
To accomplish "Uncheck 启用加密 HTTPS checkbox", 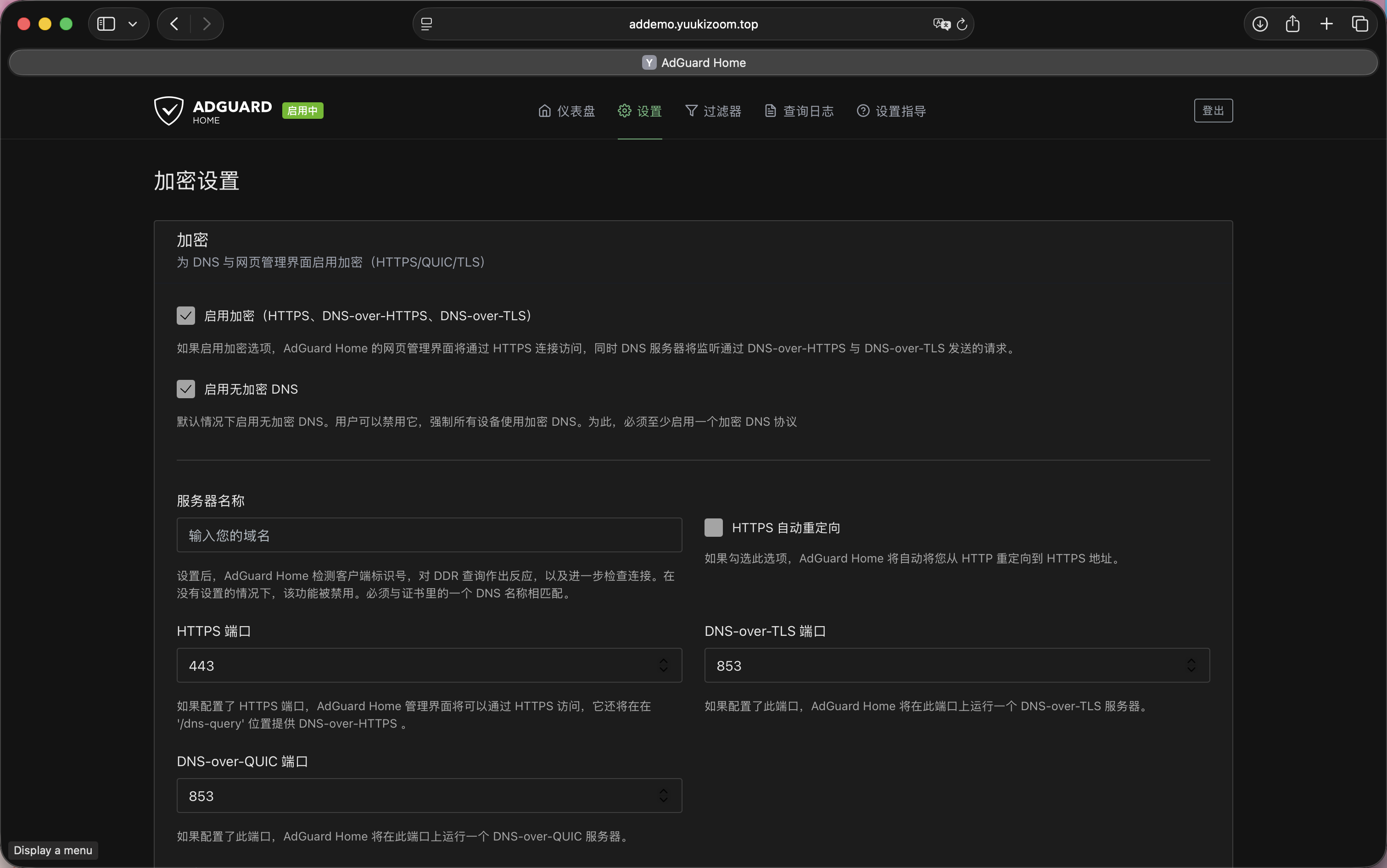I will coord(185,316).
